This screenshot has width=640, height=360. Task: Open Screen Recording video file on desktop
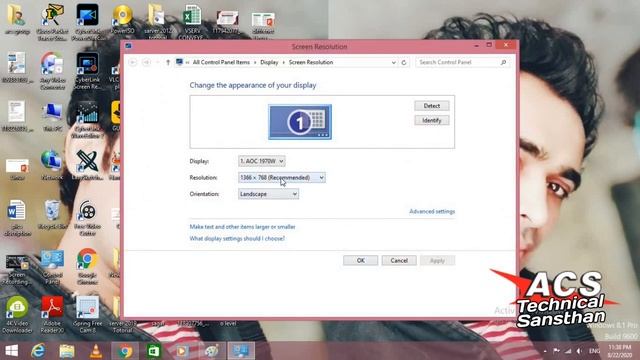pos(17,269)
